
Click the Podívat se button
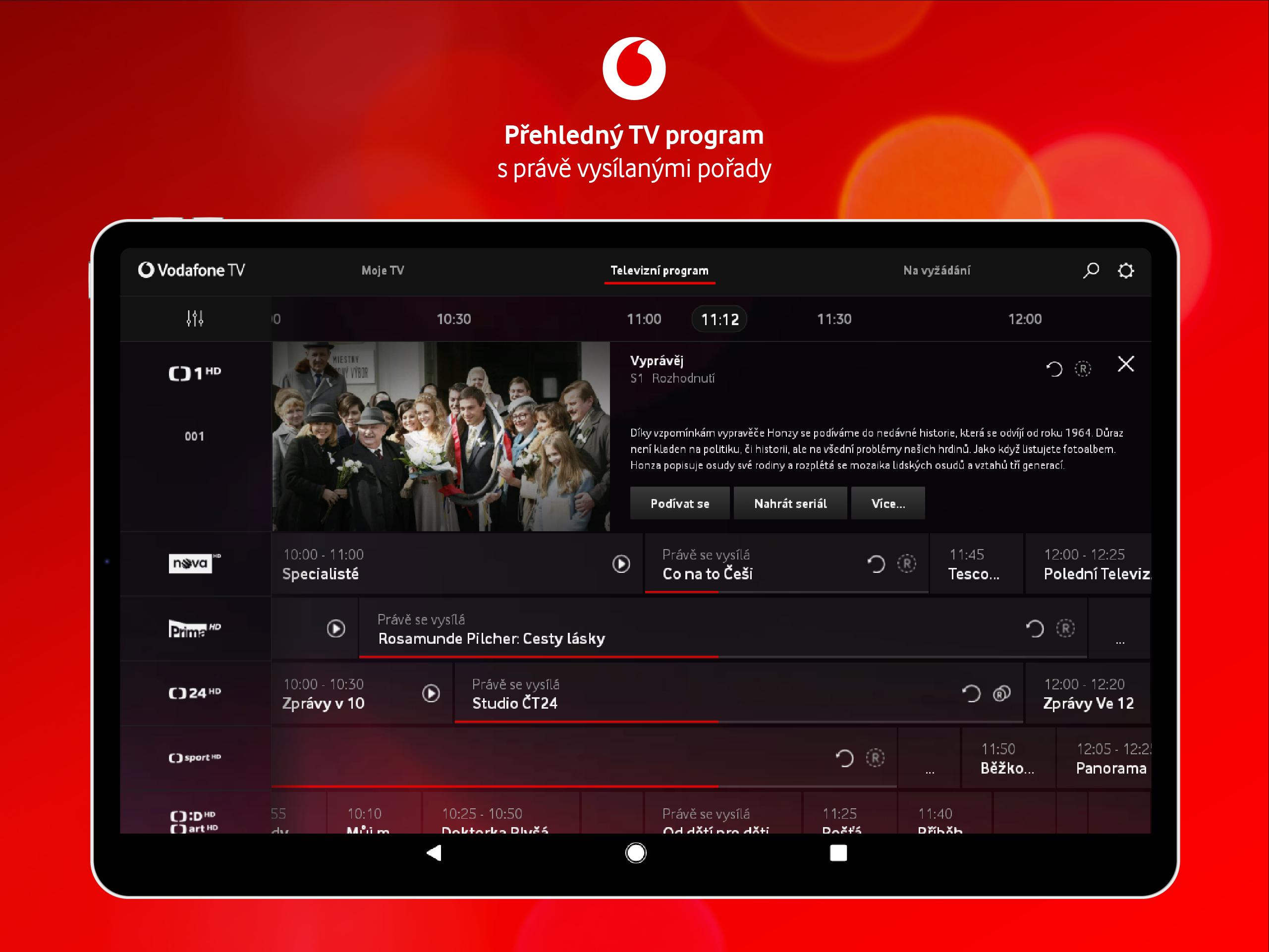(680, 504)
